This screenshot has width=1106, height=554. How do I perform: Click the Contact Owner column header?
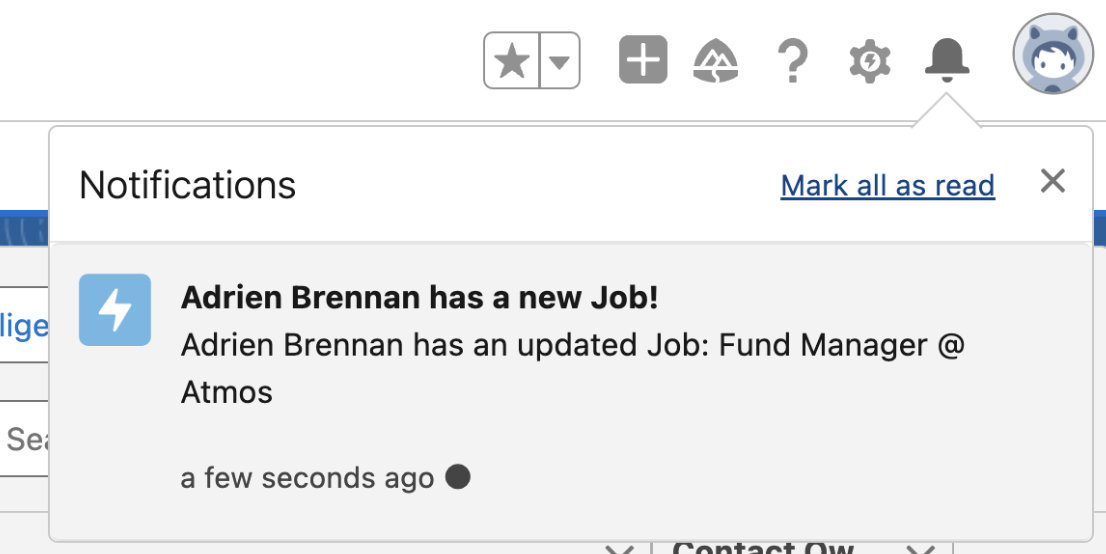pos(762,546)
